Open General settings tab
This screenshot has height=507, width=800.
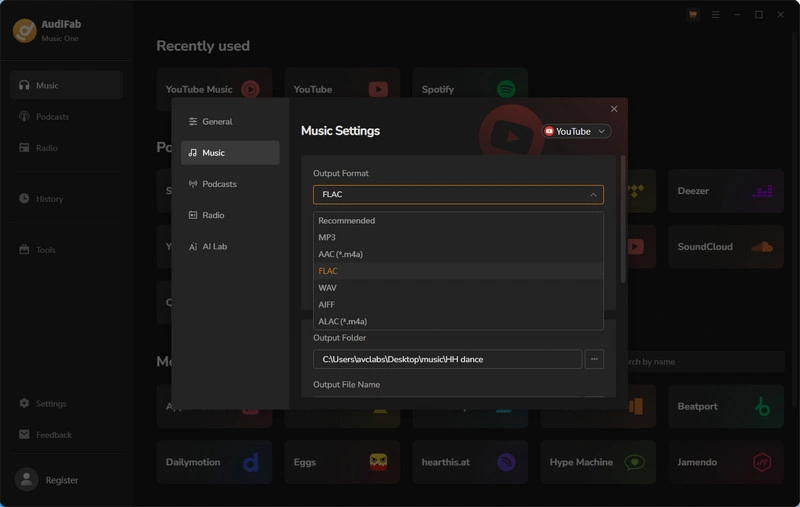click(x=230, y=121)
